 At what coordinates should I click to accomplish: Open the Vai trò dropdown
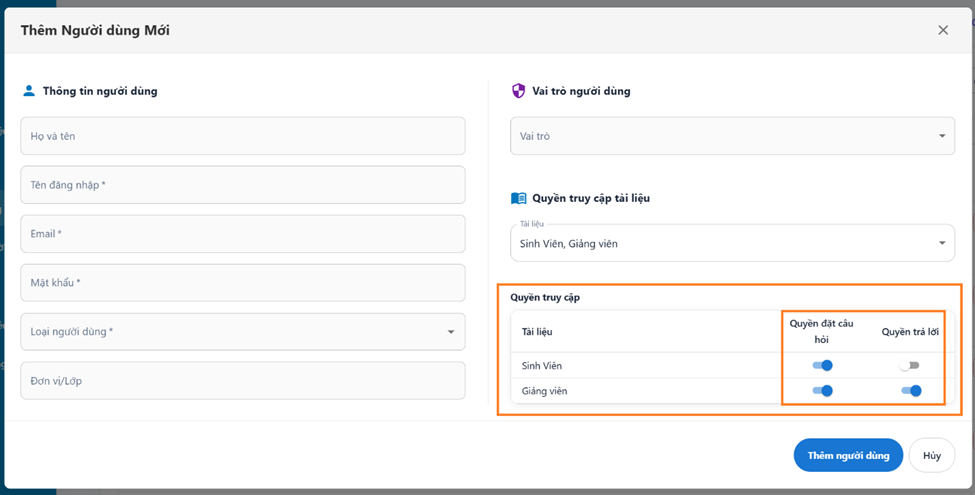coord(732,136)
